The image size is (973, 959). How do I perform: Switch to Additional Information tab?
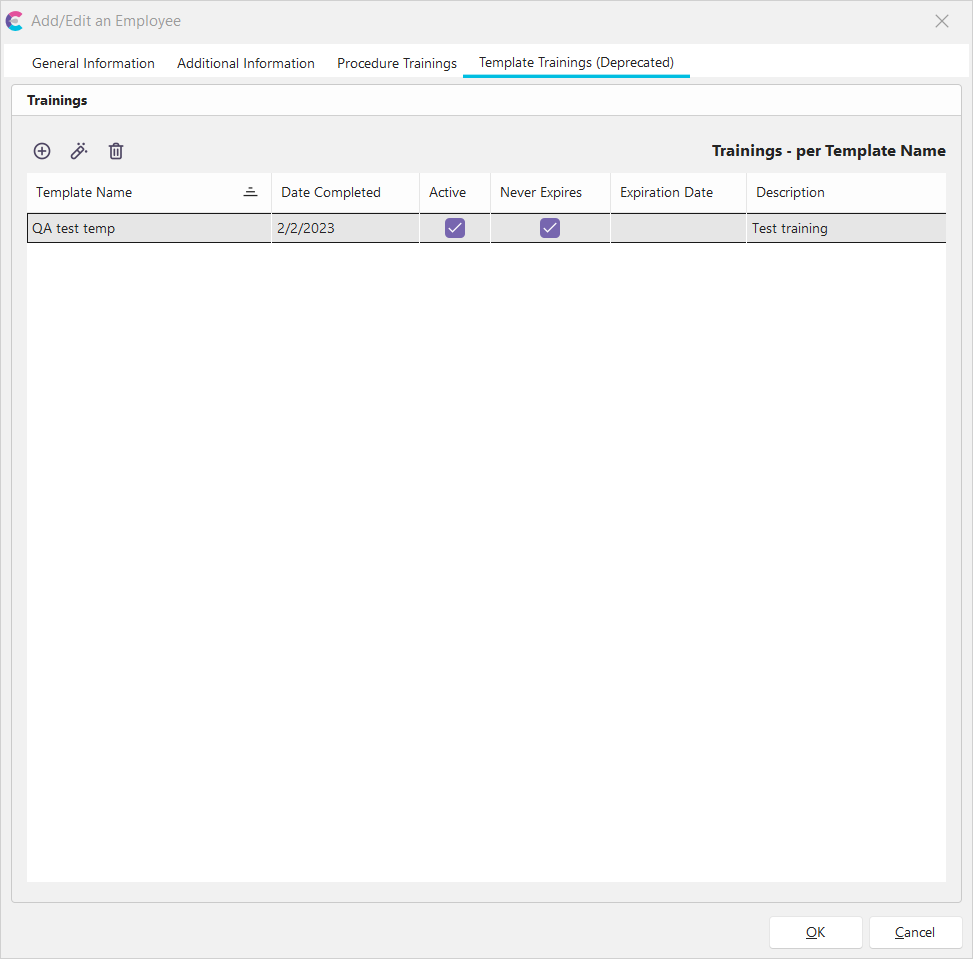(x=246, y=63)
